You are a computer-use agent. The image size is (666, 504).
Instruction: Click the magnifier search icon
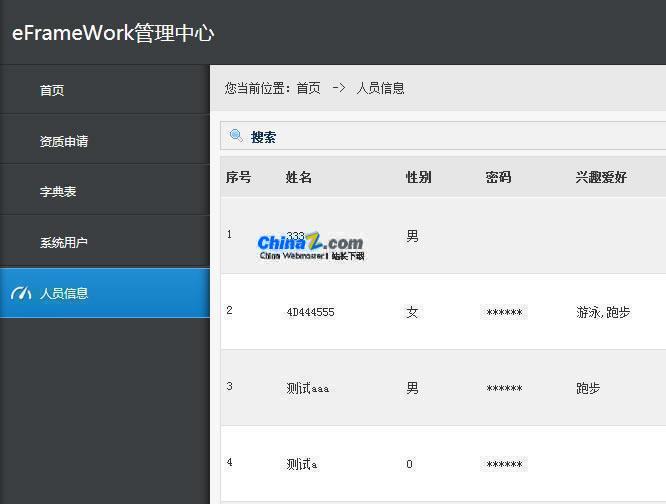pyautogui.click(x=236, y=136)
